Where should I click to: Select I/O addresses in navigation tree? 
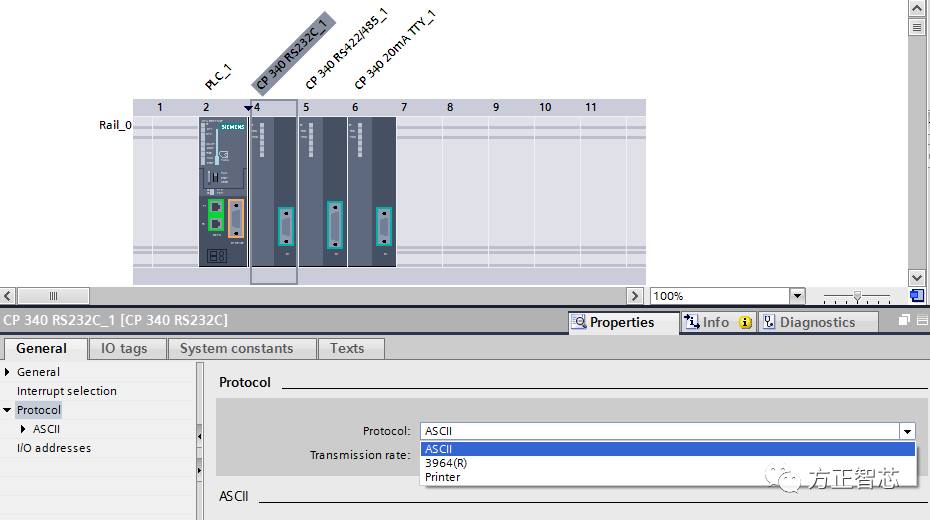pos(53,448)
